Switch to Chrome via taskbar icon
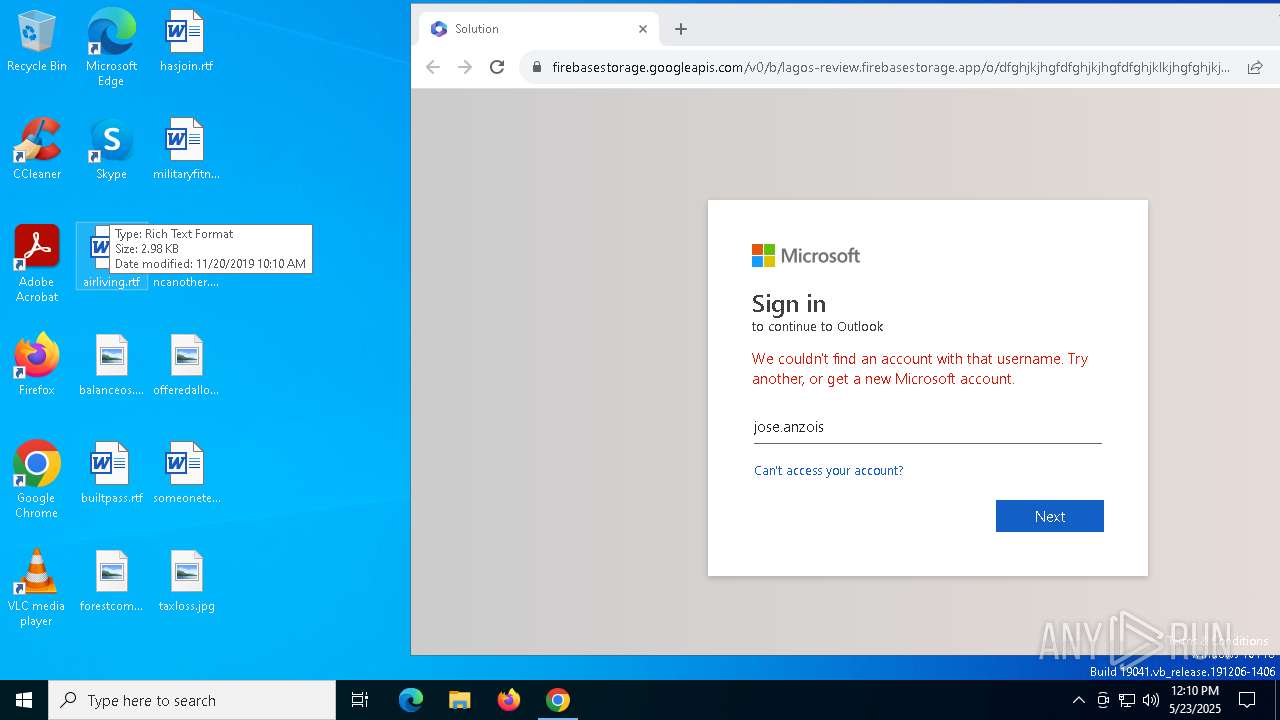Image resolution: width=1280 pixels, height=720 pixels. [x=558, y=700]
